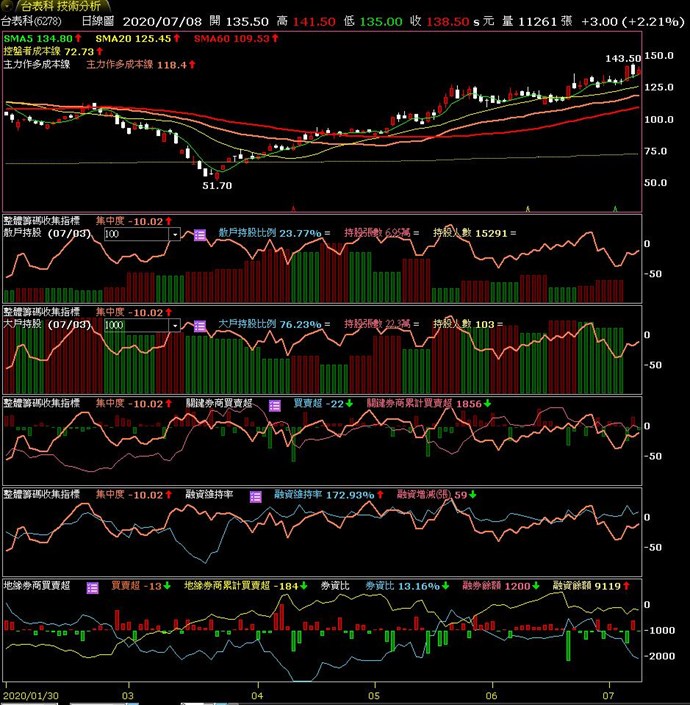This screenshot has width=690, height=705.
Task: Click the green down arrow after 融券餘額 1200
Action: point(535,587)
